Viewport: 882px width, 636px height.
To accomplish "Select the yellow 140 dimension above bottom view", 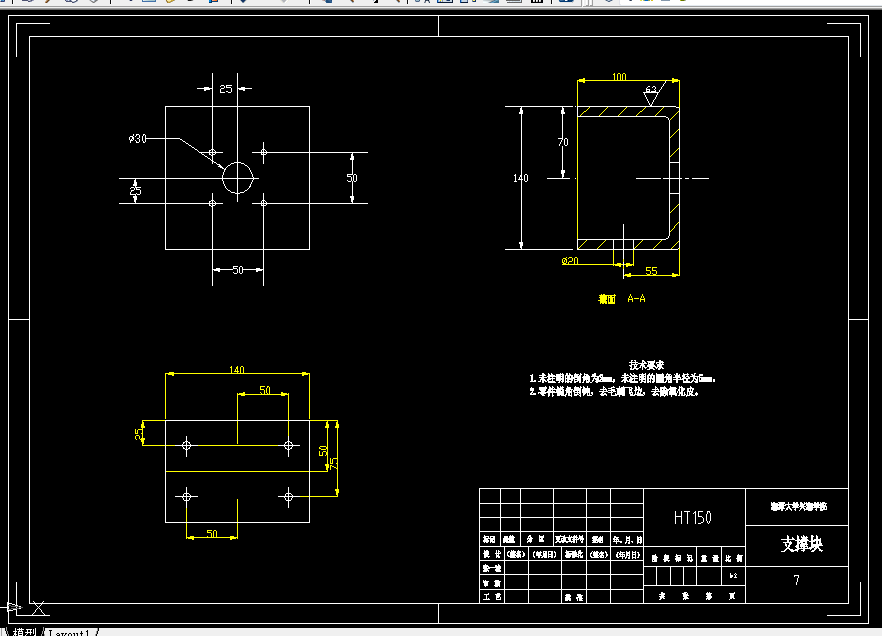I will point(237,369).
